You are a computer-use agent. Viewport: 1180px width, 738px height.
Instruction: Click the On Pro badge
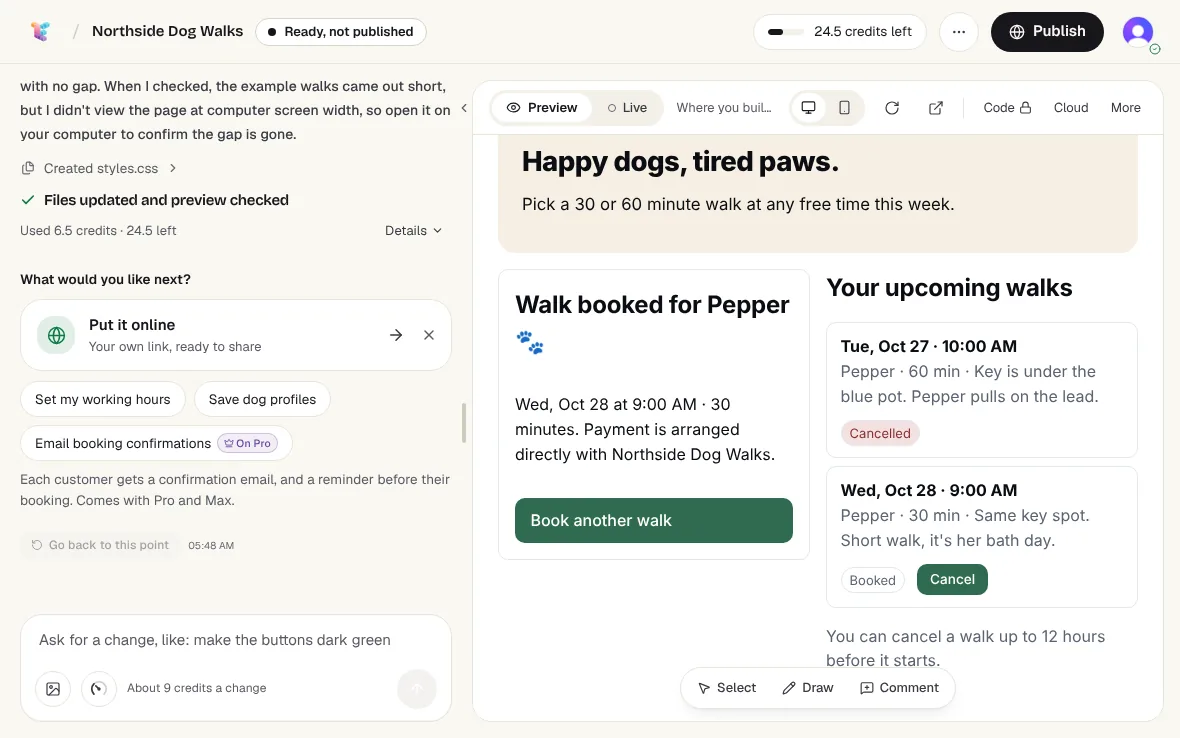(x=248, y=443)
